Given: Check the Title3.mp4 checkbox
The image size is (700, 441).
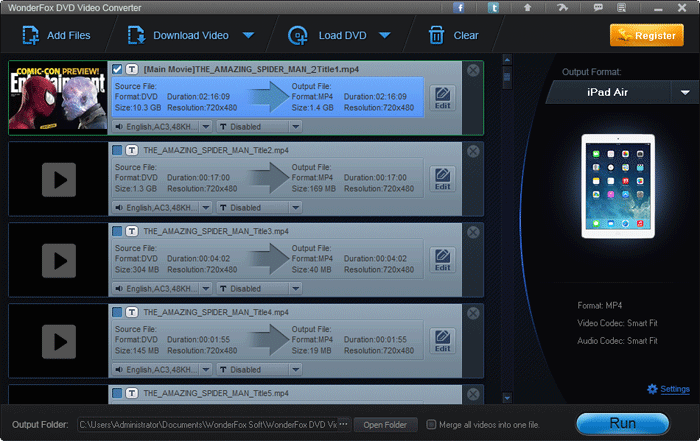Looking at the screenshot, I should 117,231.
